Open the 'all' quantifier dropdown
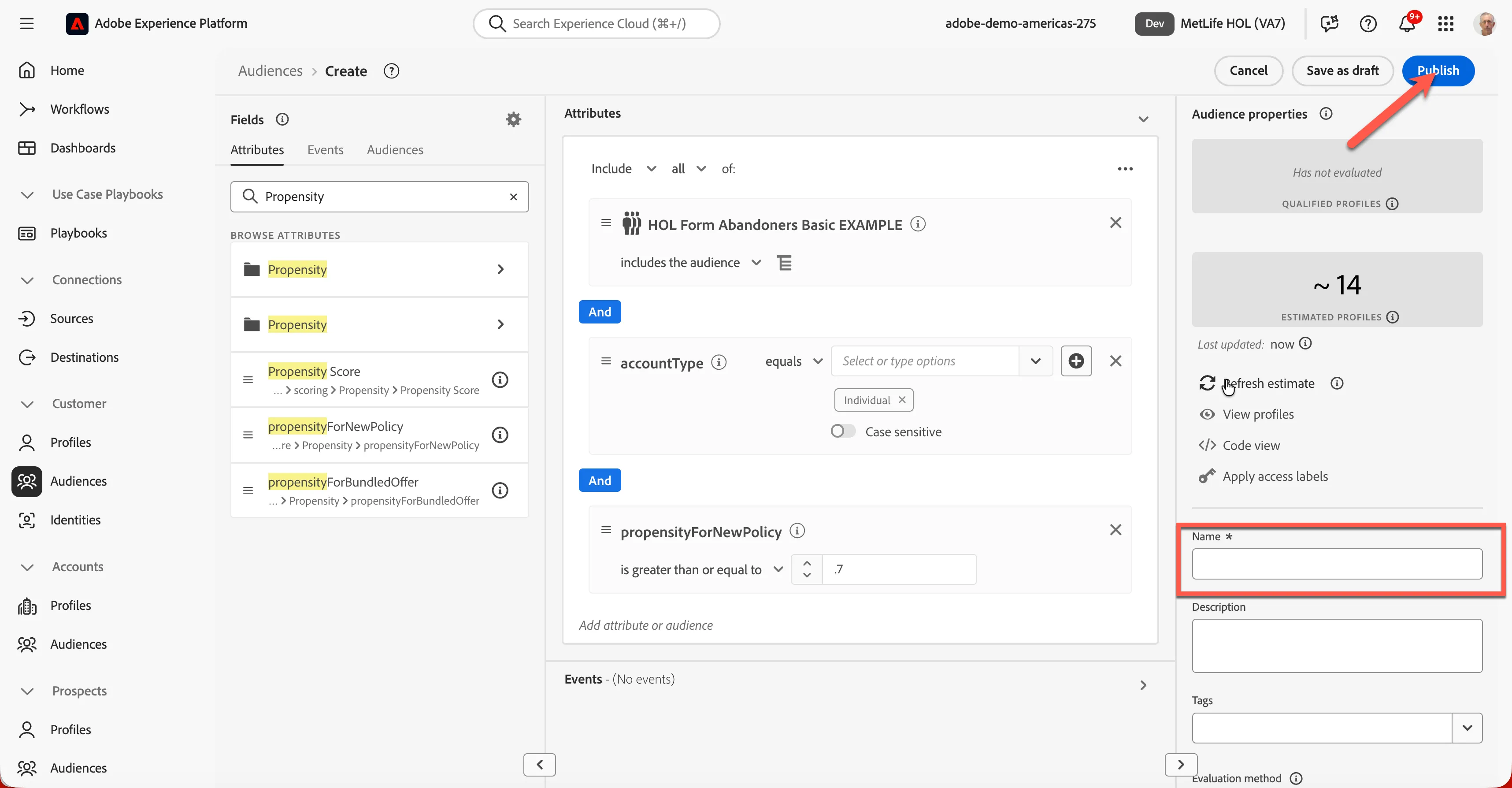This screenshot has width=1512, height=788. click(x=689, y=168)
